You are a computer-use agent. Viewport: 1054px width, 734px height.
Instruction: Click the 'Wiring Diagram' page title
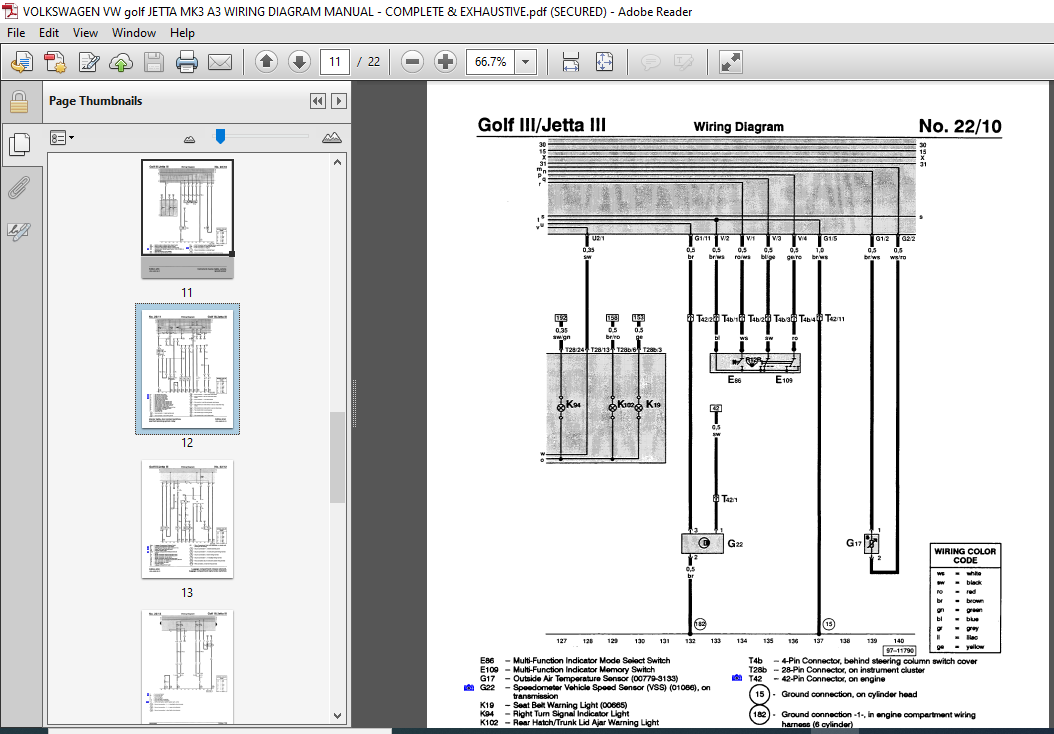[739, 126]
